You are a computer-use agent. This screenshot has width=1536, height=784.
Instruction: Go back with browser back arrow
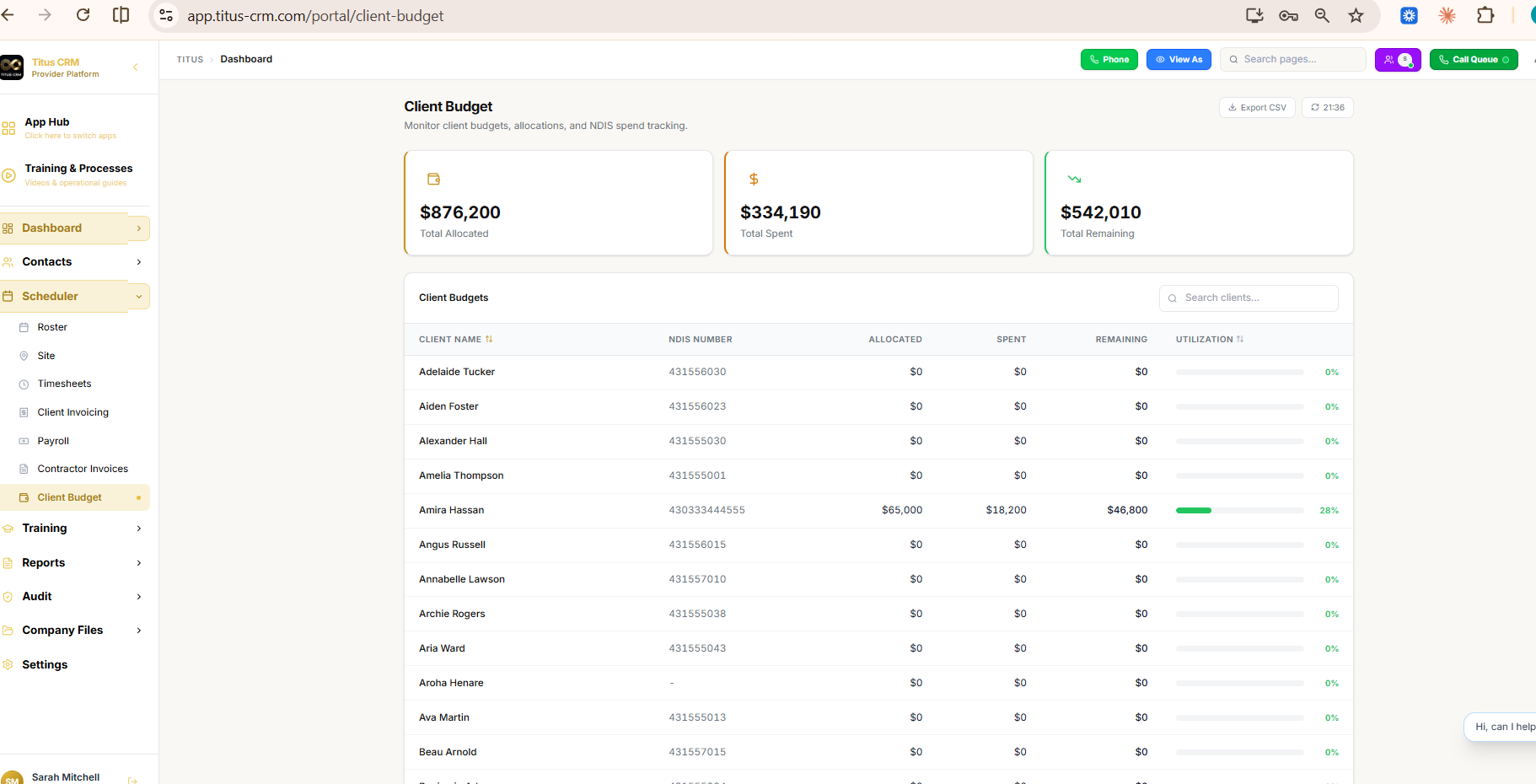(8, 15)
